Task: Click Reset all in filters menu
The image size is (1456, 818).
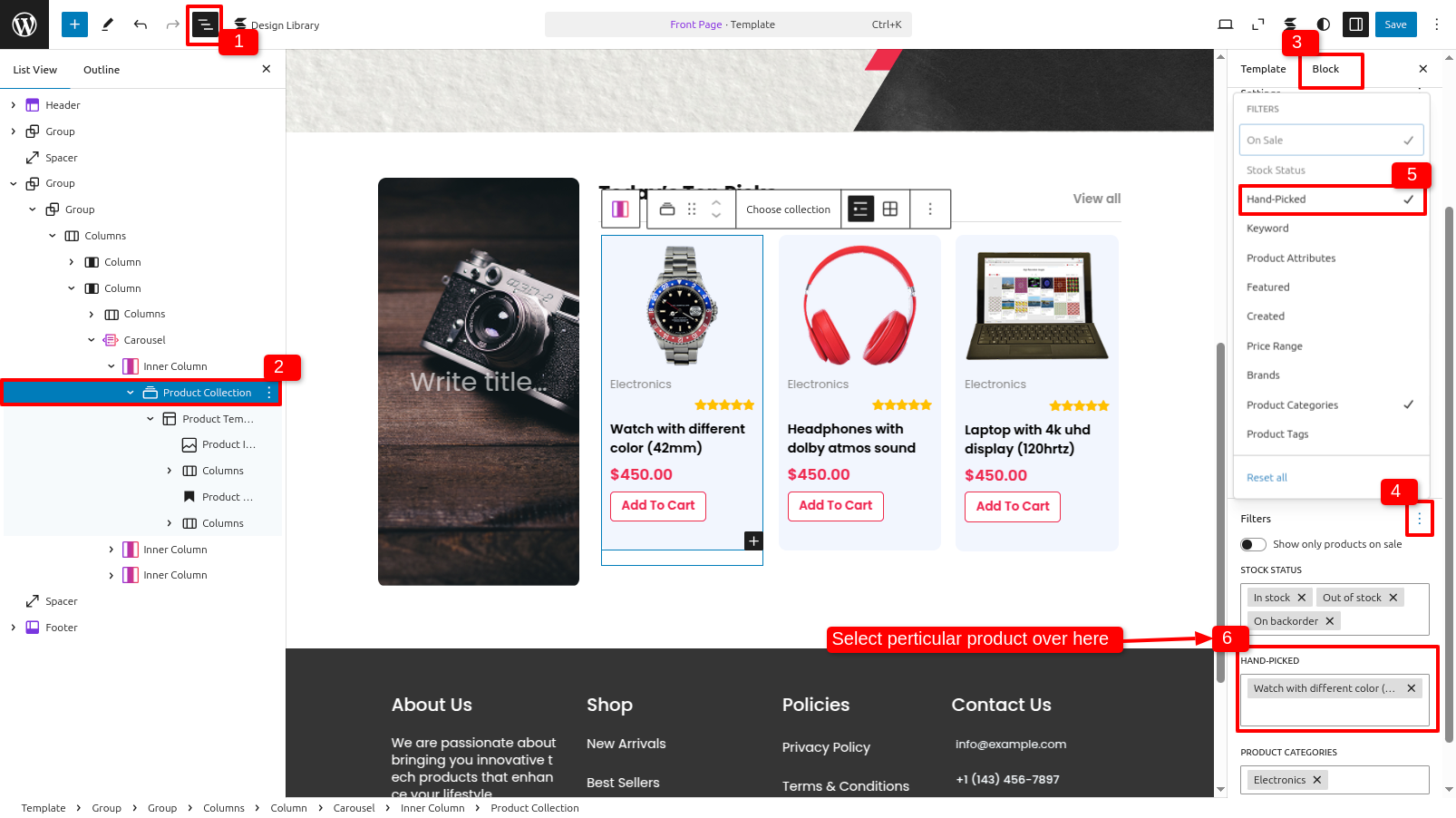Action: coord(1267,478)
